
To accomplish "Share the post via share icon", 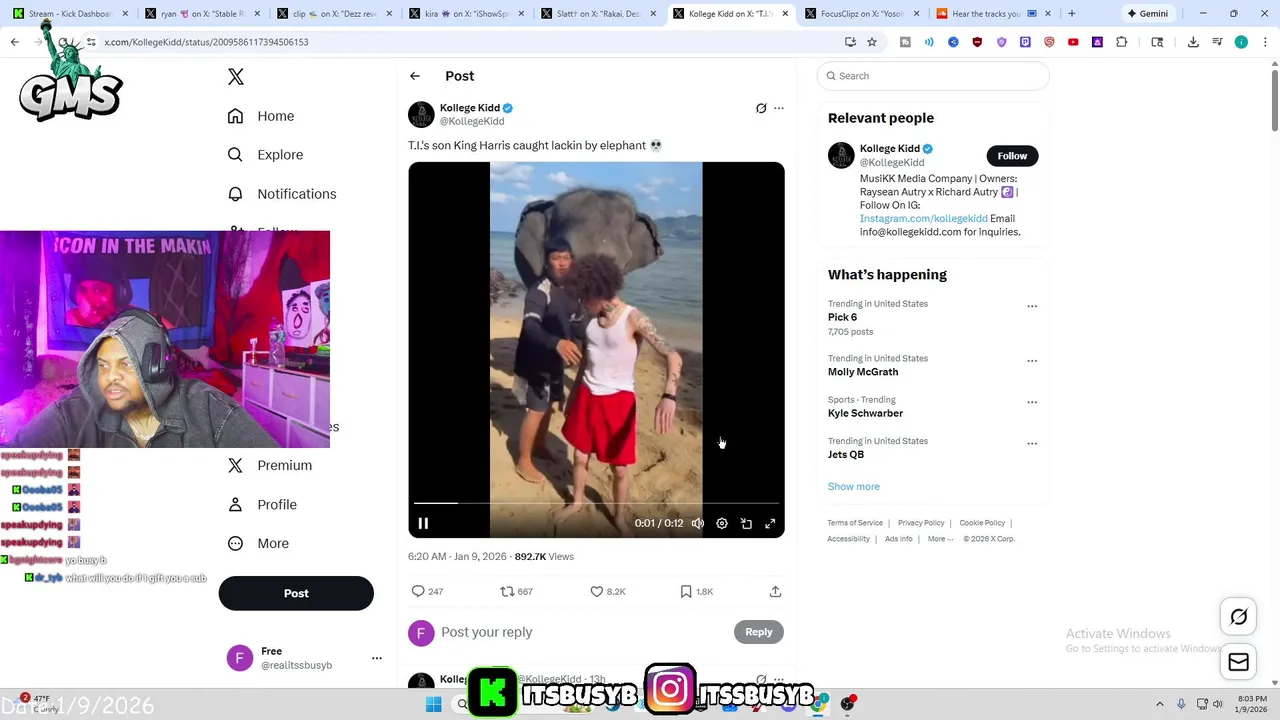I will [x=775, y=591].
